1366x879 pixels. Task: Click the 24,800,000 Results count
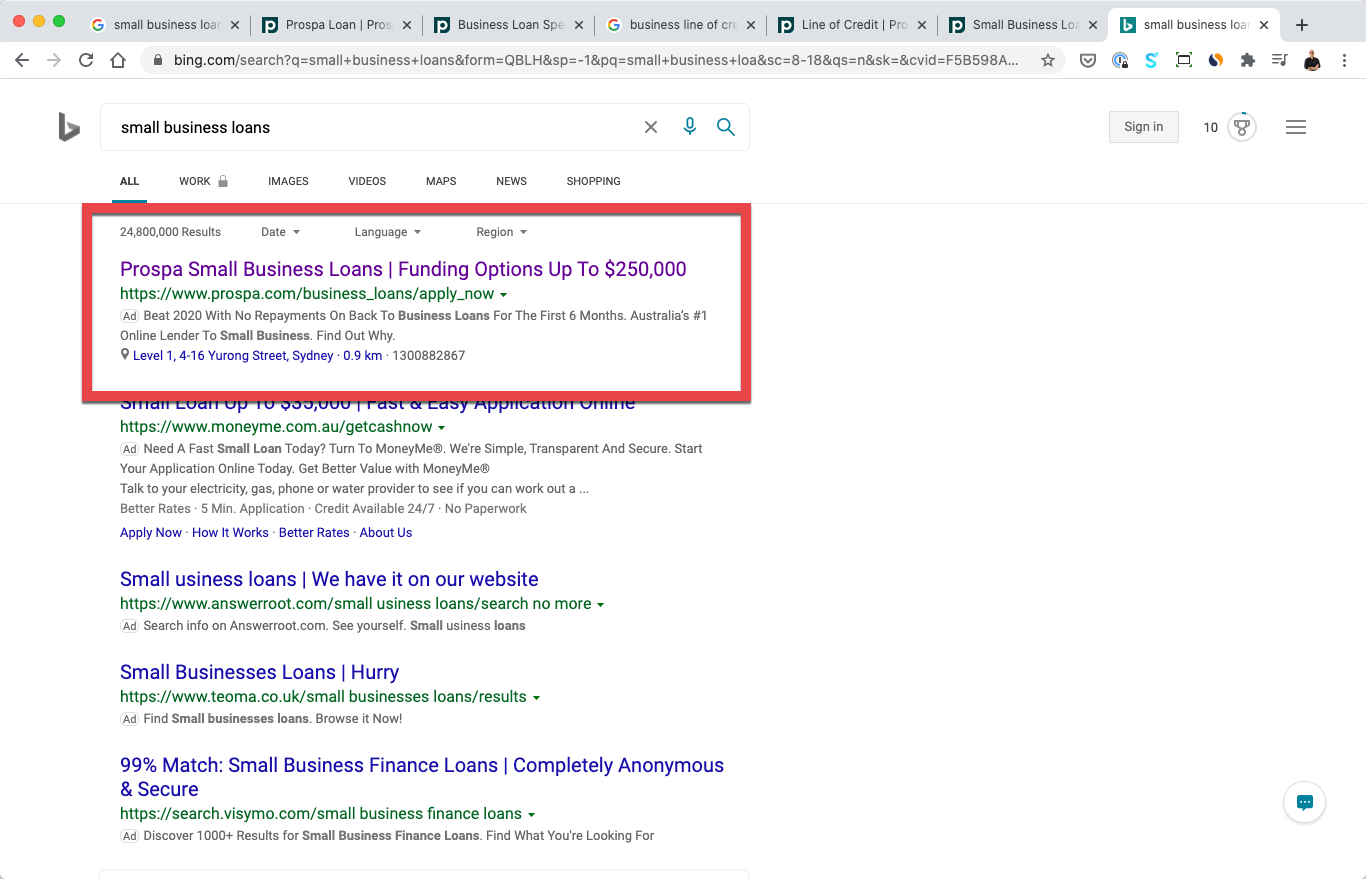(x=170, y=232)
